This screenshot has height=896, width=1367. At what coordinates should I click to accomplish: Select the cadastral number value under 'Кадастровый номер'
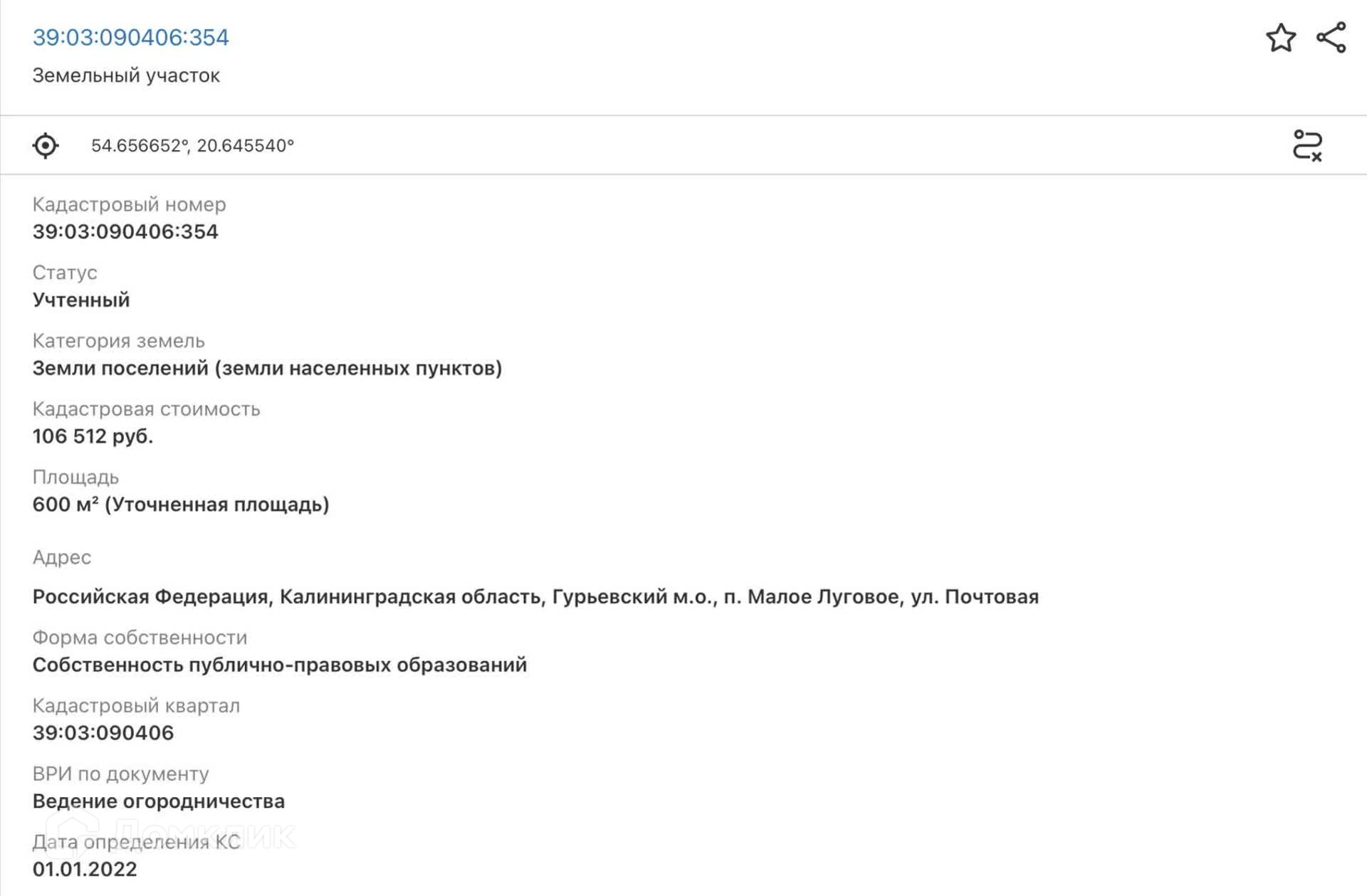click(x=125, y=231)
